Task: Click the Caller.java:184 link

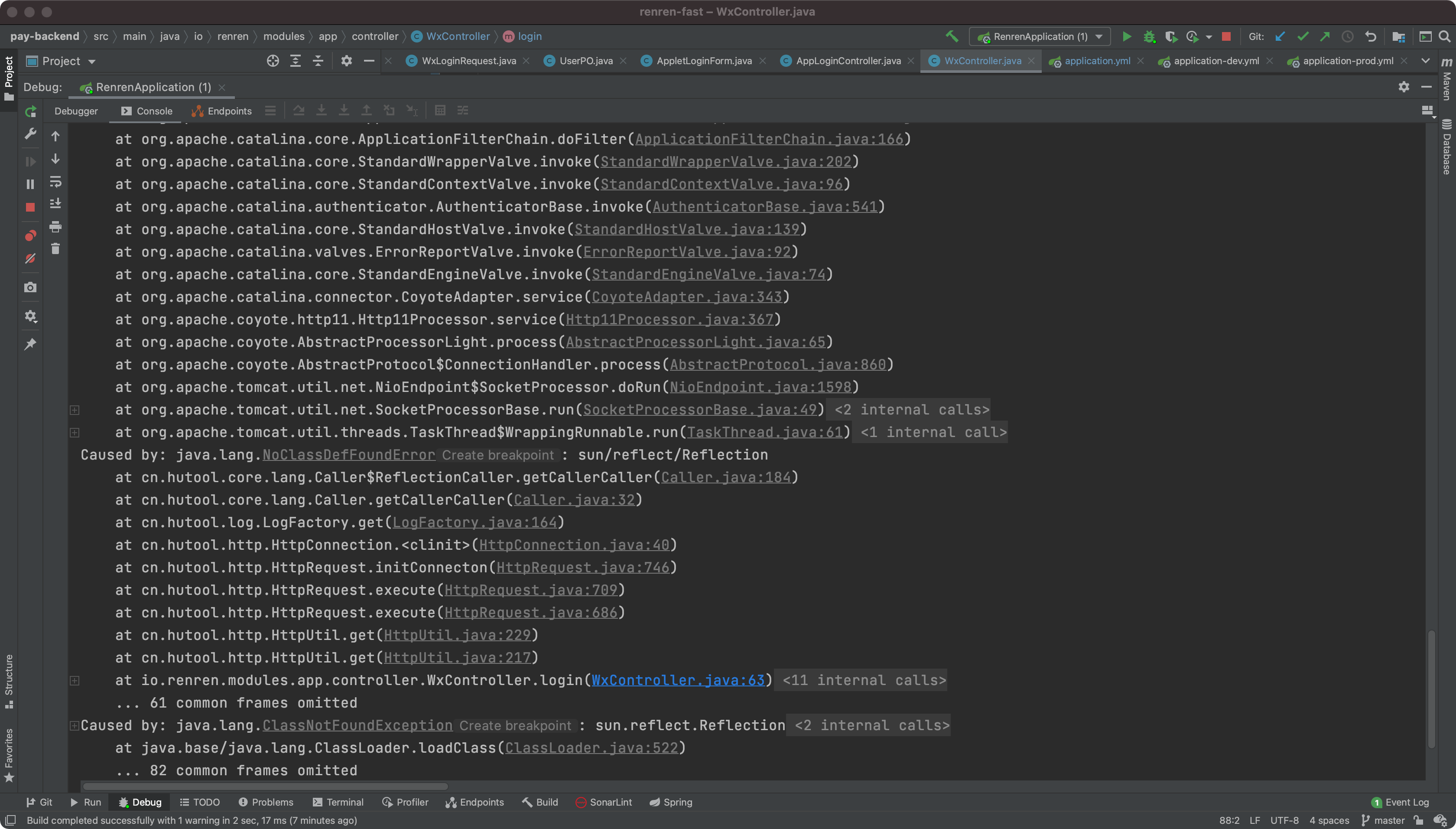Action: (725, 477)
